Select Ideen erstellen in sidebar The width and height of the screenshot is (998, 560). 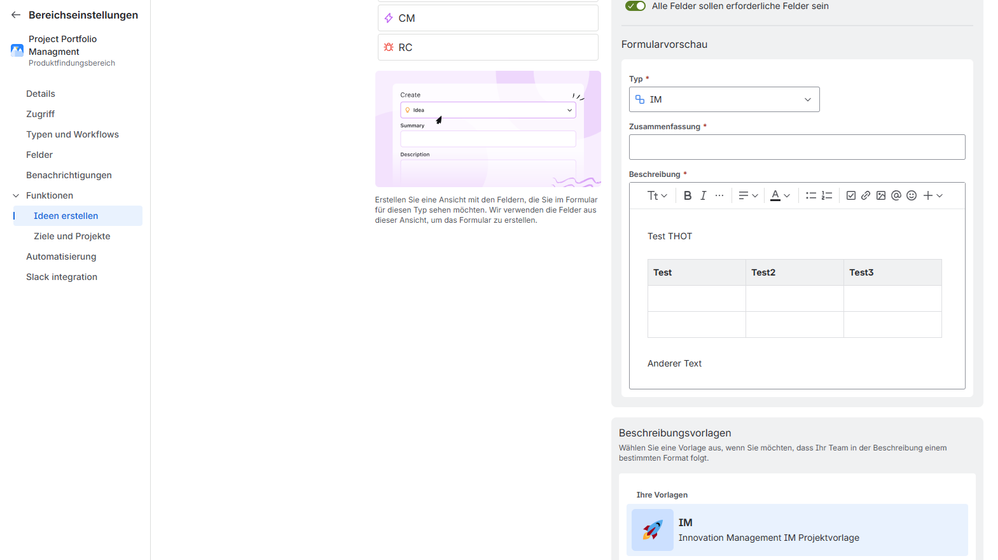tap(78, 216)
